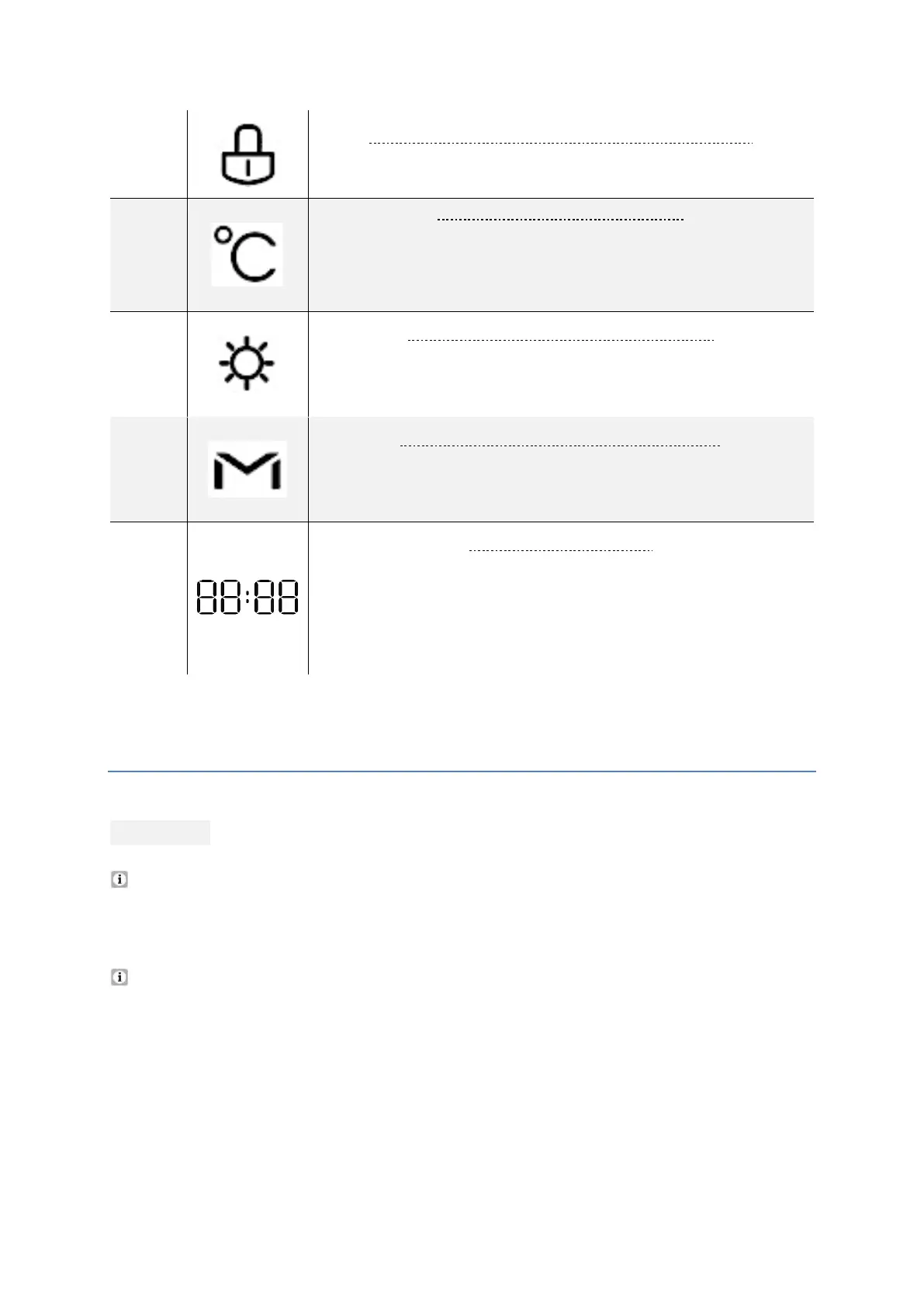Click the dotted underline in °C row
Image resolution: width=924 pixels, height=1307 pixels.
[x=560, y=220]
